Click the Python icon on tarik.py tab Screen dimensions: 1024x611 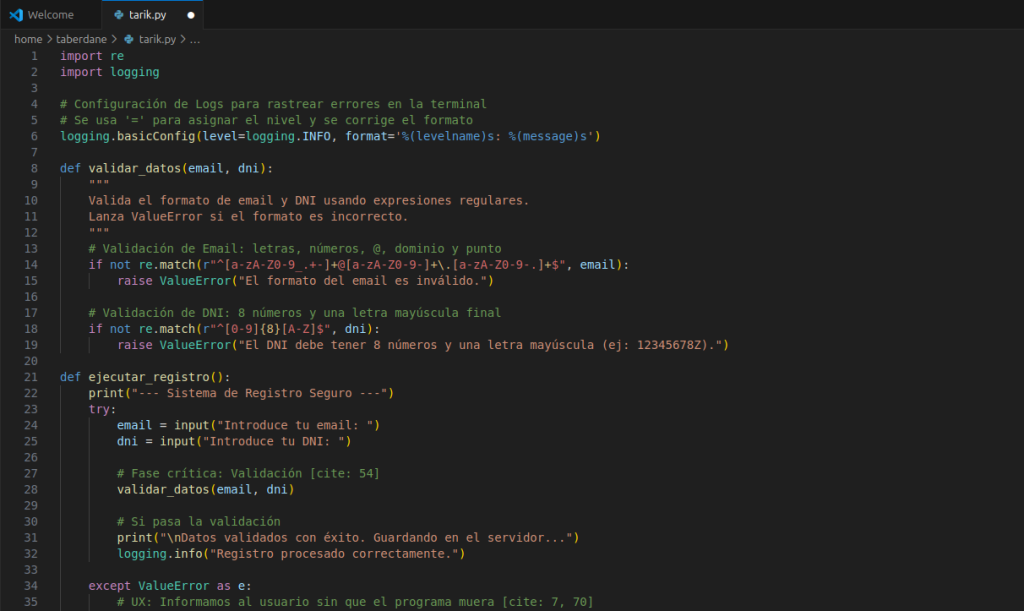click(x=119, y=15)
